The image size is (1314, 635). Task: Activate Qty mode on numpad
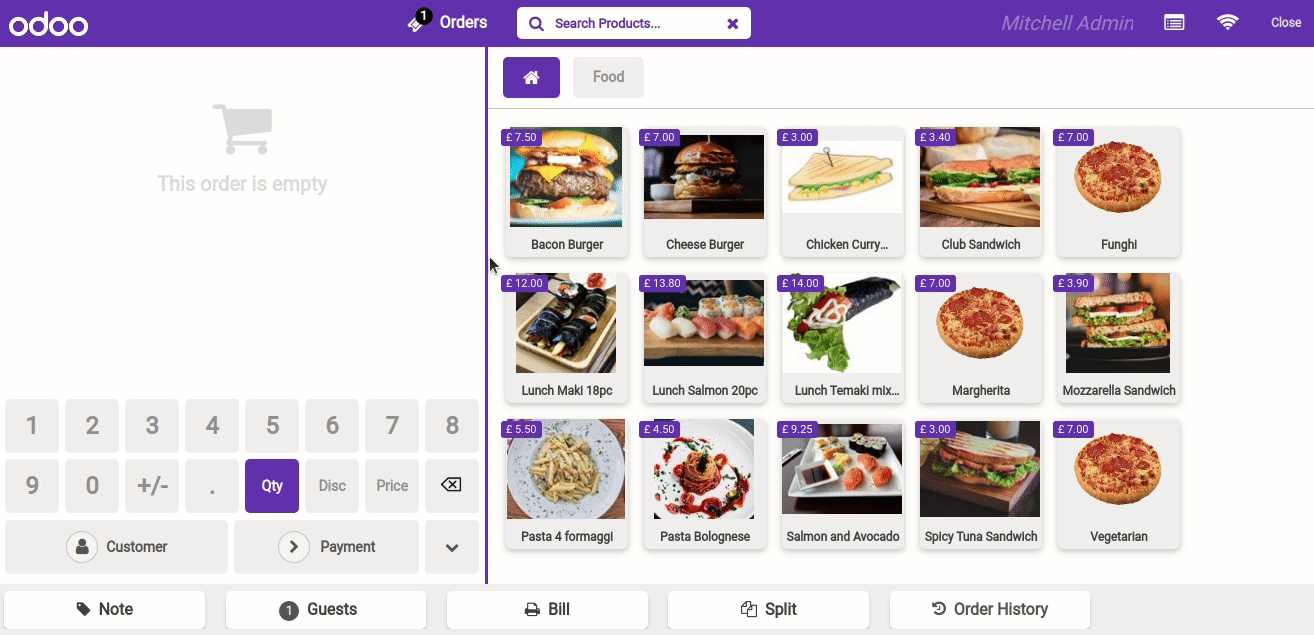[272, 486]
